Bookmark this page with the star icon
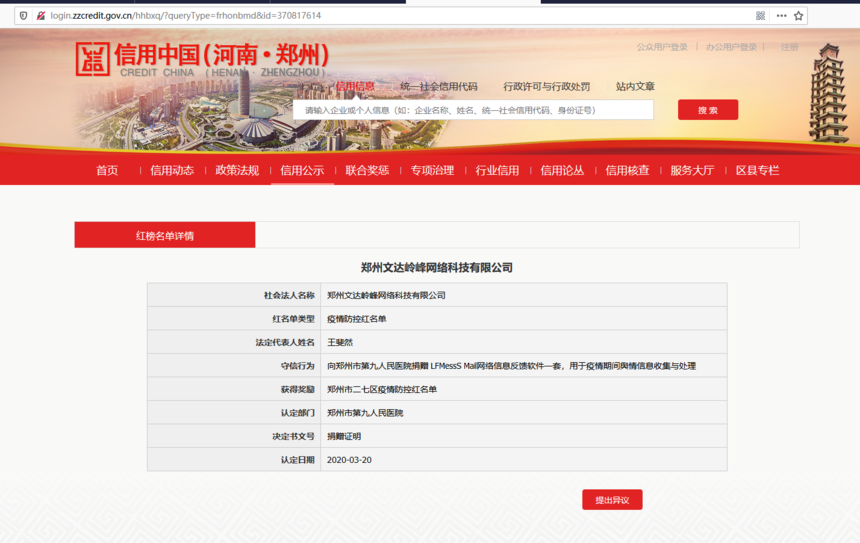The height and width of the screenshot is (543, 860). pos(798,16)
